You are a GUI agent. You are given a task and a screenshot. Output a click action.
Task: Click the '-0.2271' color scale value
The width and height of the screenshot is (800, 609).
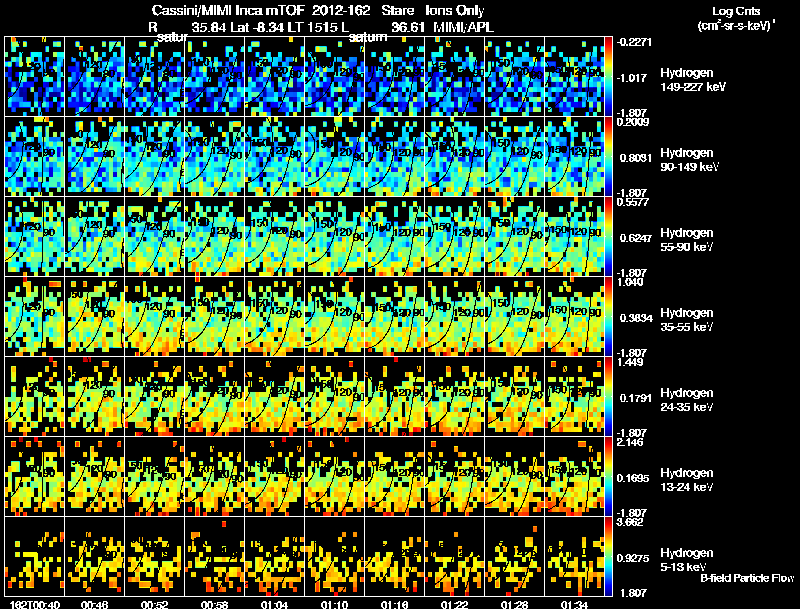coord(634,42)
